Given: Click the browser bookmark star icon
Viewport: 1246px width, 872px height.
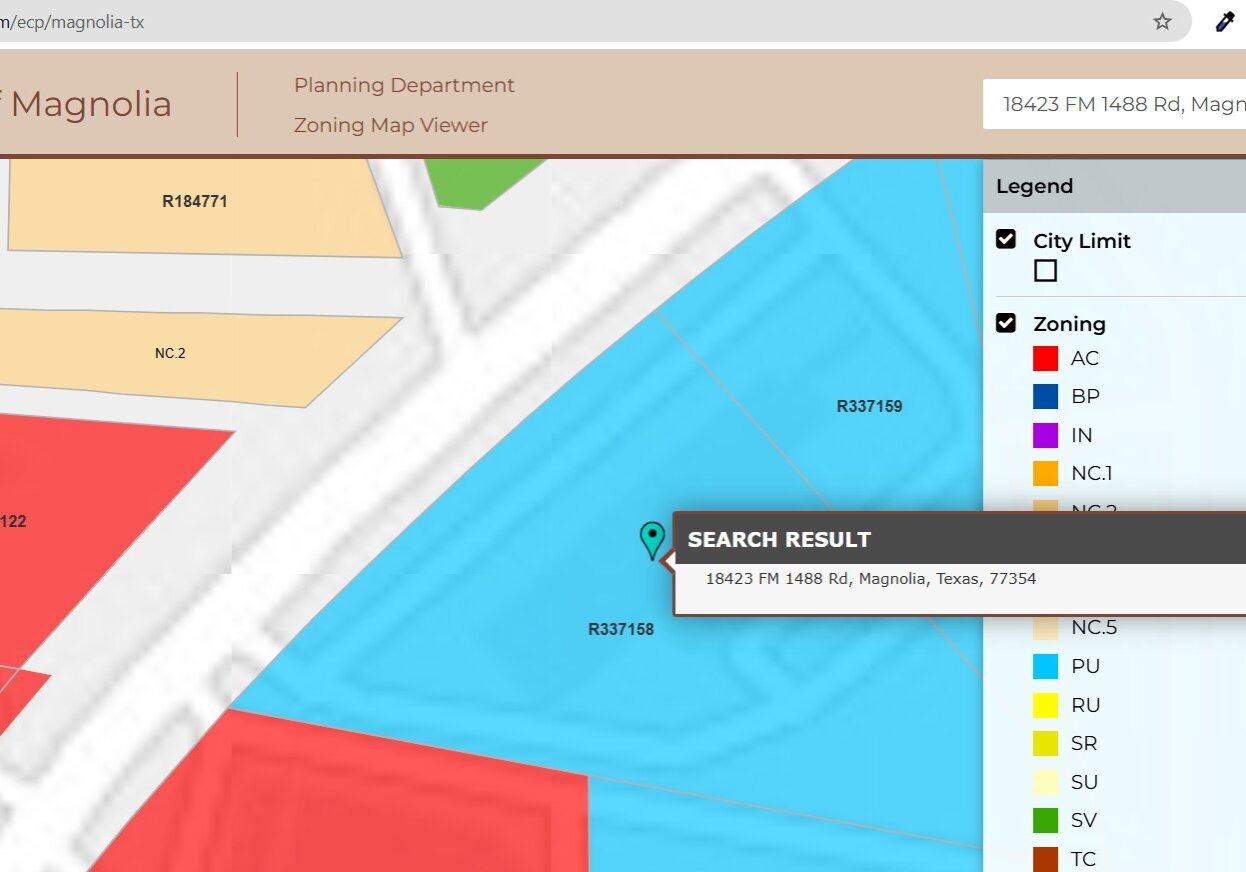Looking at the screenshot, I should point(1161,21).
